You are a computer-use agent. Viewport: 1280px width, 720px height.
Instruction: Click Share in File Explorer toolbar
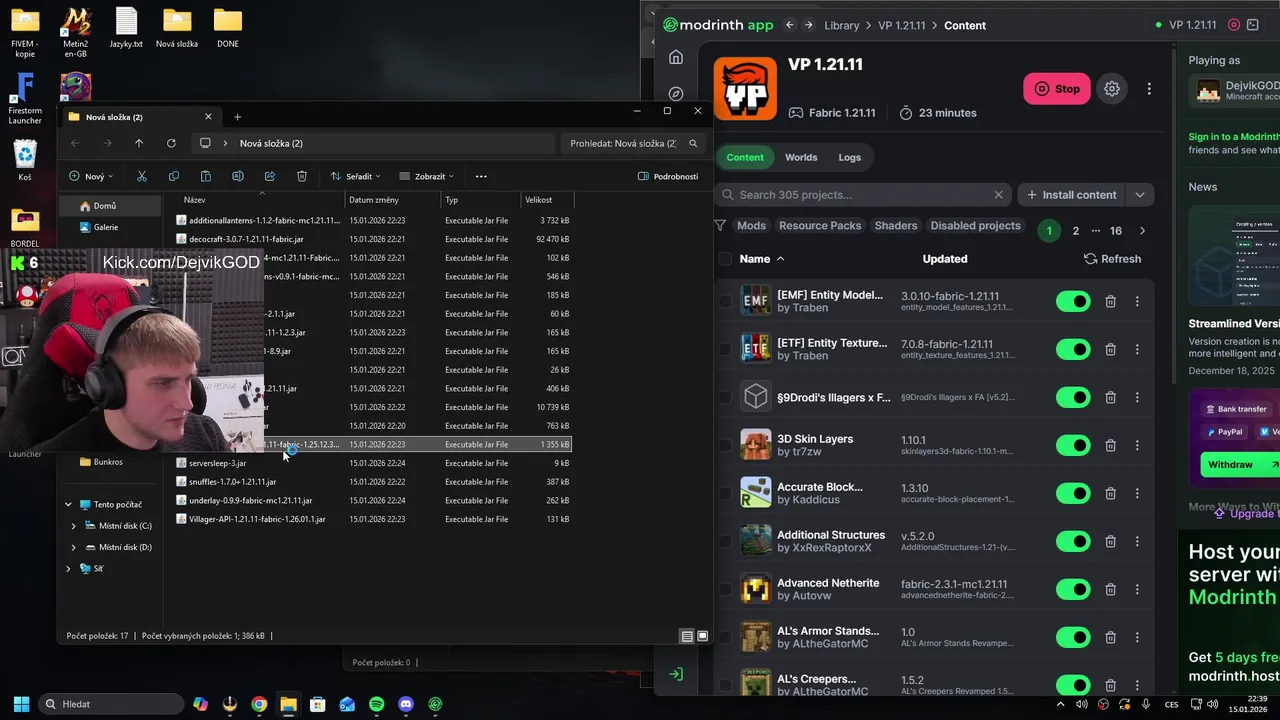[x=270, y=176]
